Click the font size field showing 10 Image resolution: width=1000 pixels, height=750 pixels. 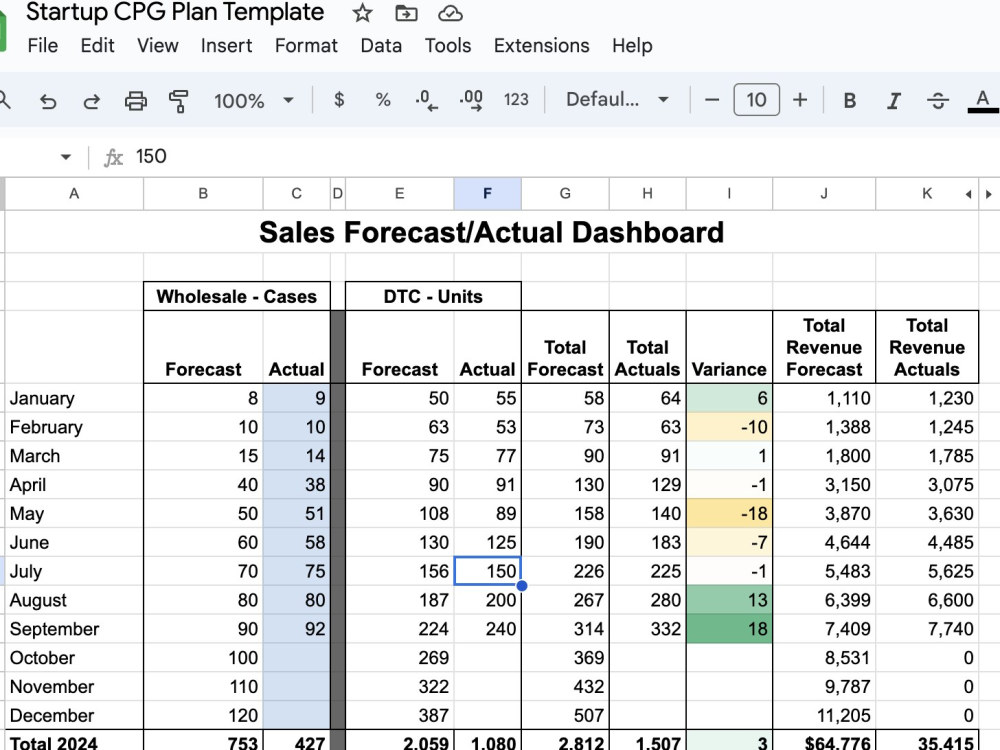(x=756, y=99)
